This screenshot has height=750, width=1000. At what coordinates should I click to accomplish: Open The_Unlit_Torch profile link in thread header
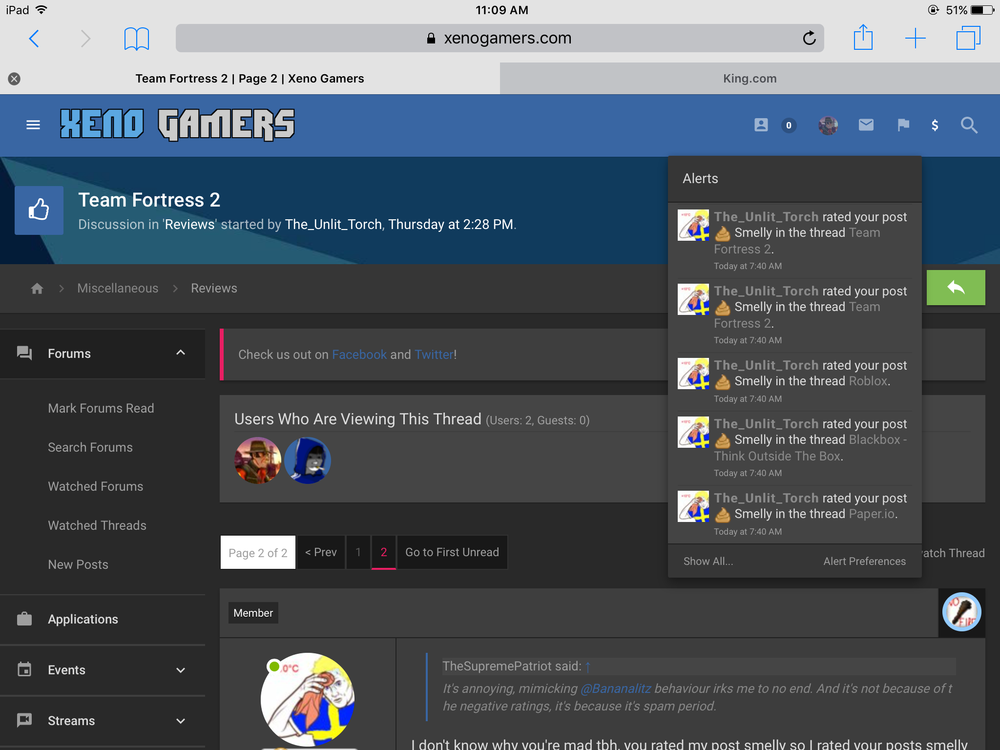point(333,224)
